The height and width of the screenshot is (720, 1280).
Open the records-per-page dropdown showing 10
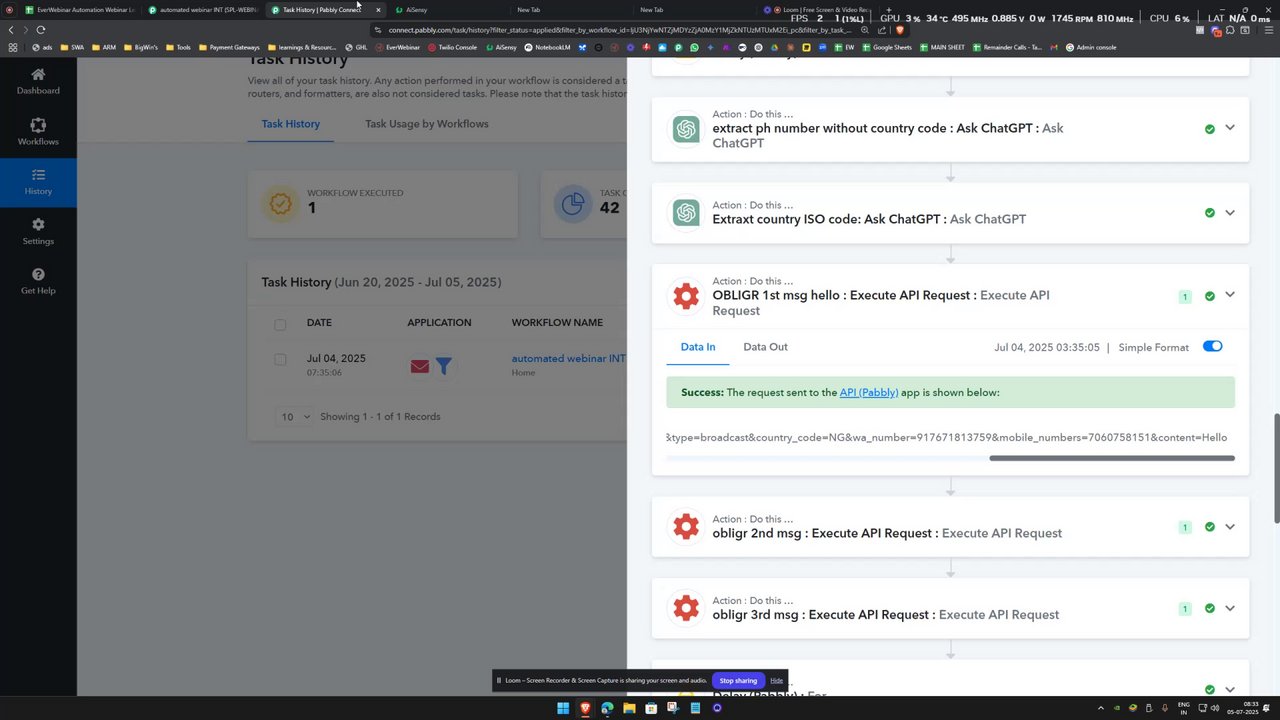(x=293, y=416)
